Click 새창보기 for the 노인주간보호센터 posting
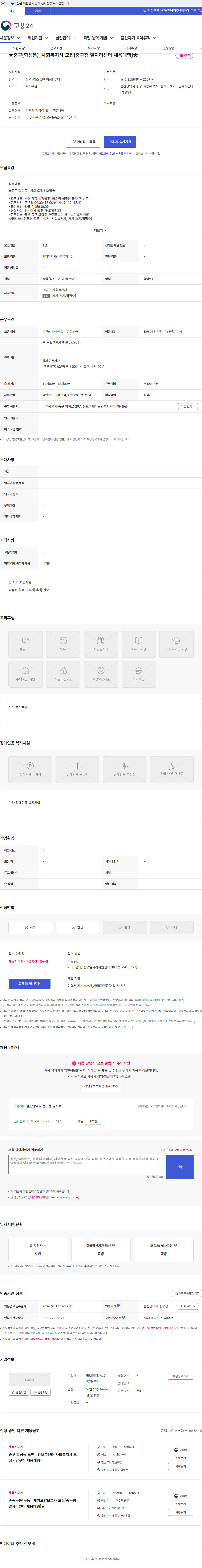The height and width of the screenshot is (1568, 202). (x=181, y=1466)
